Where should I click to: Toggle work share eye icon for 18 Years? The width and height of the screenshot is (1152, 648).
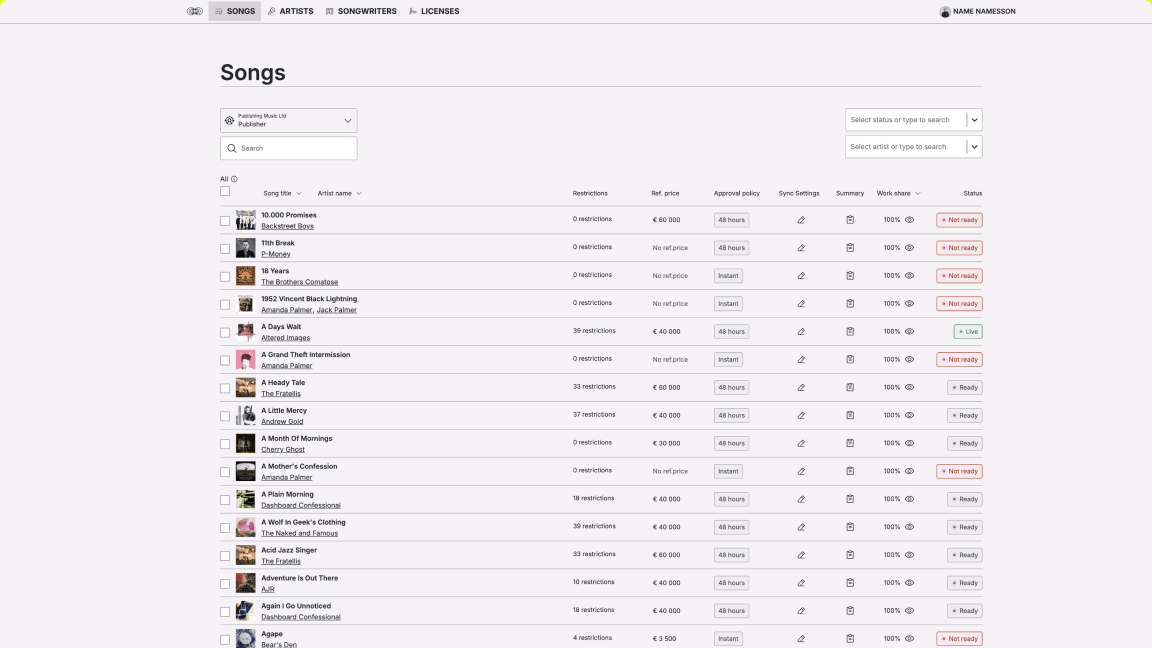tap(909, 276)
